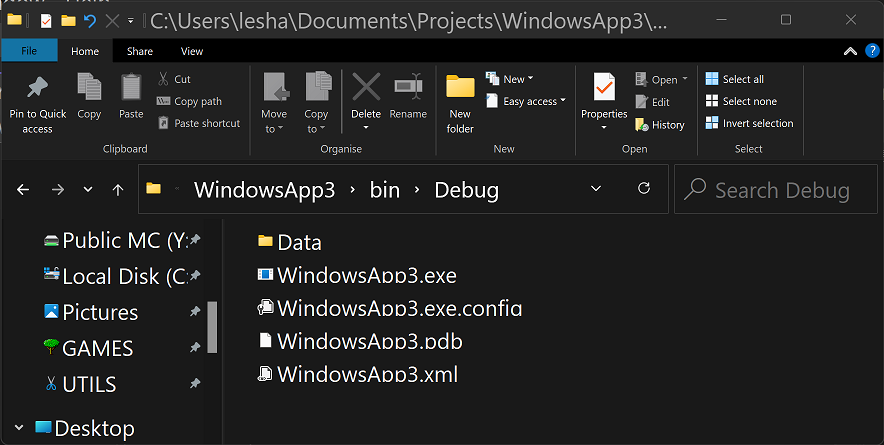Open recent locations dropdown arrow

(88, 190)
